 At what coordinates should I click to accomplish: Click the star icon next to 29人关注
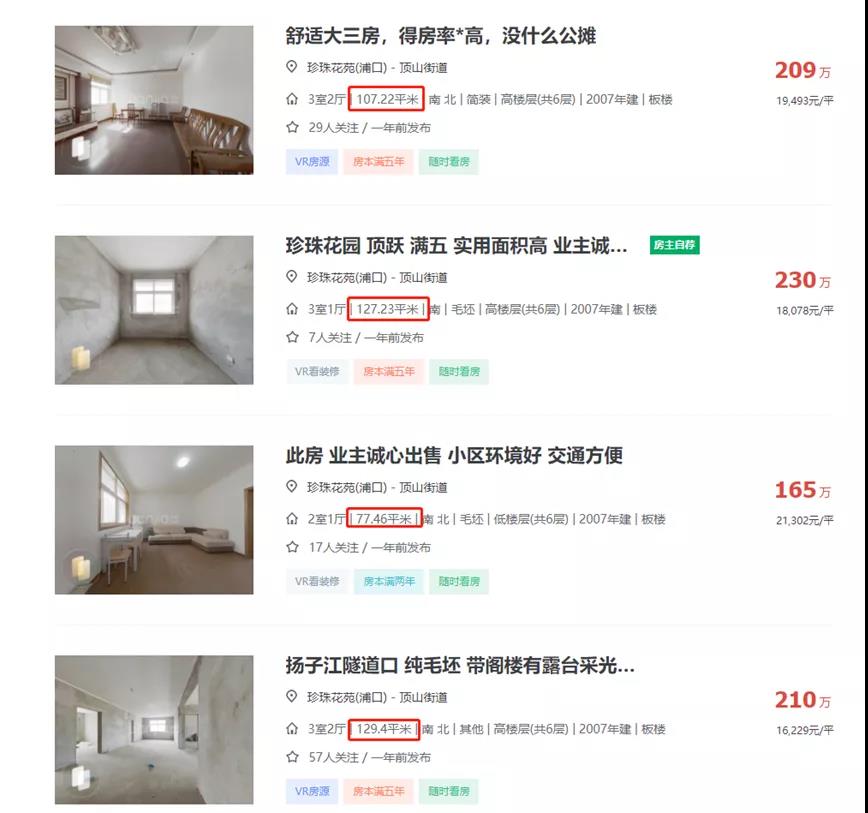coord(292,127)
